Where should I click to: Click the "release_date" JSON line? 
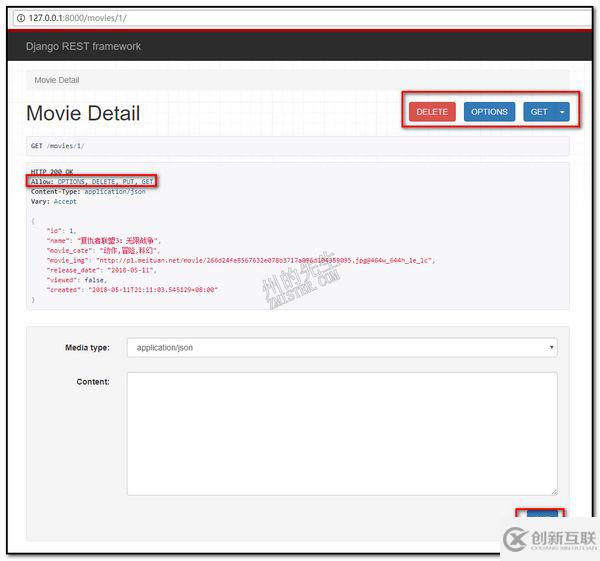(x=101, y=270)
